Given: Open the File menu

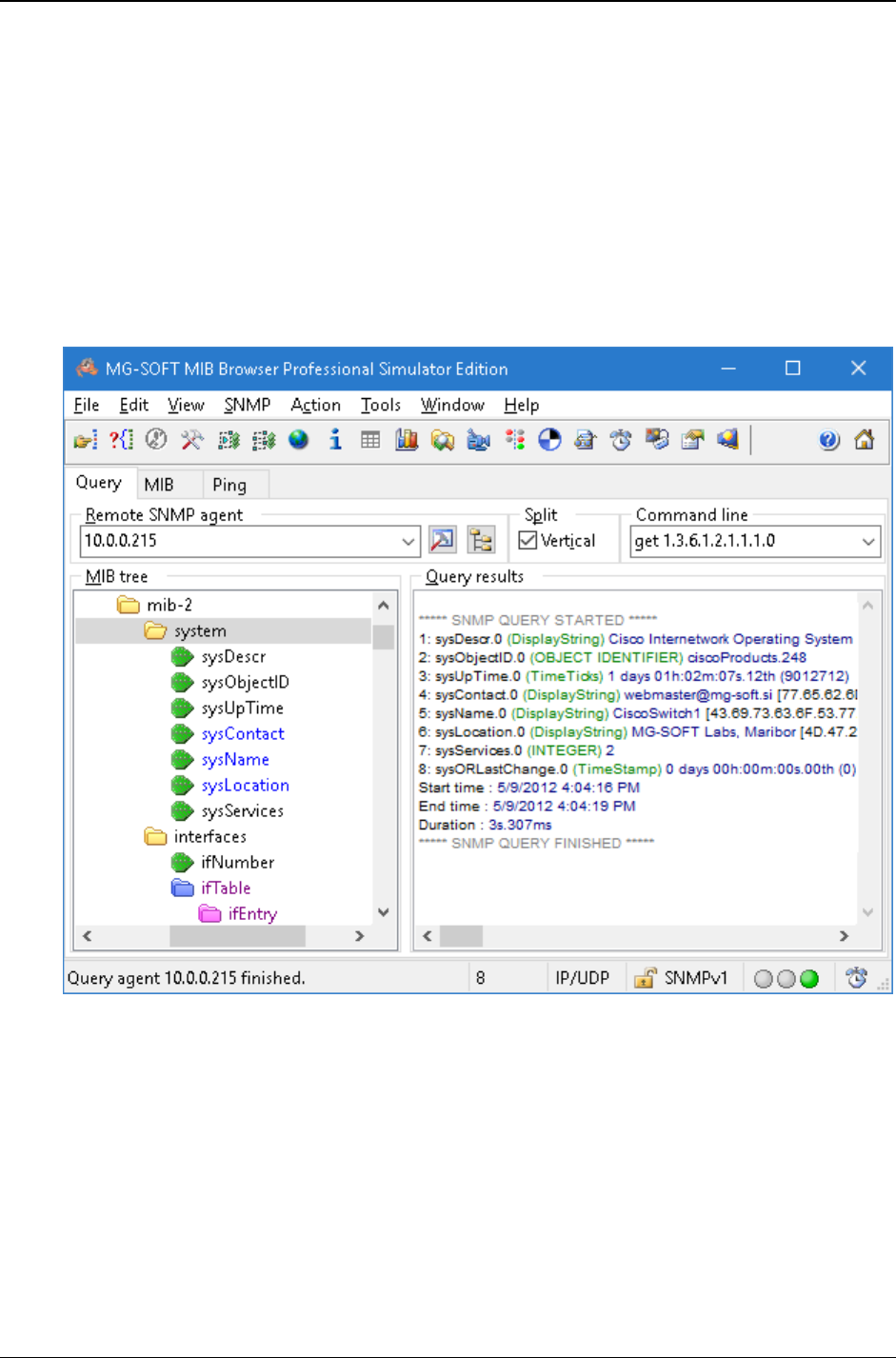Looking at the screenshot, I should tap(87, 405).
